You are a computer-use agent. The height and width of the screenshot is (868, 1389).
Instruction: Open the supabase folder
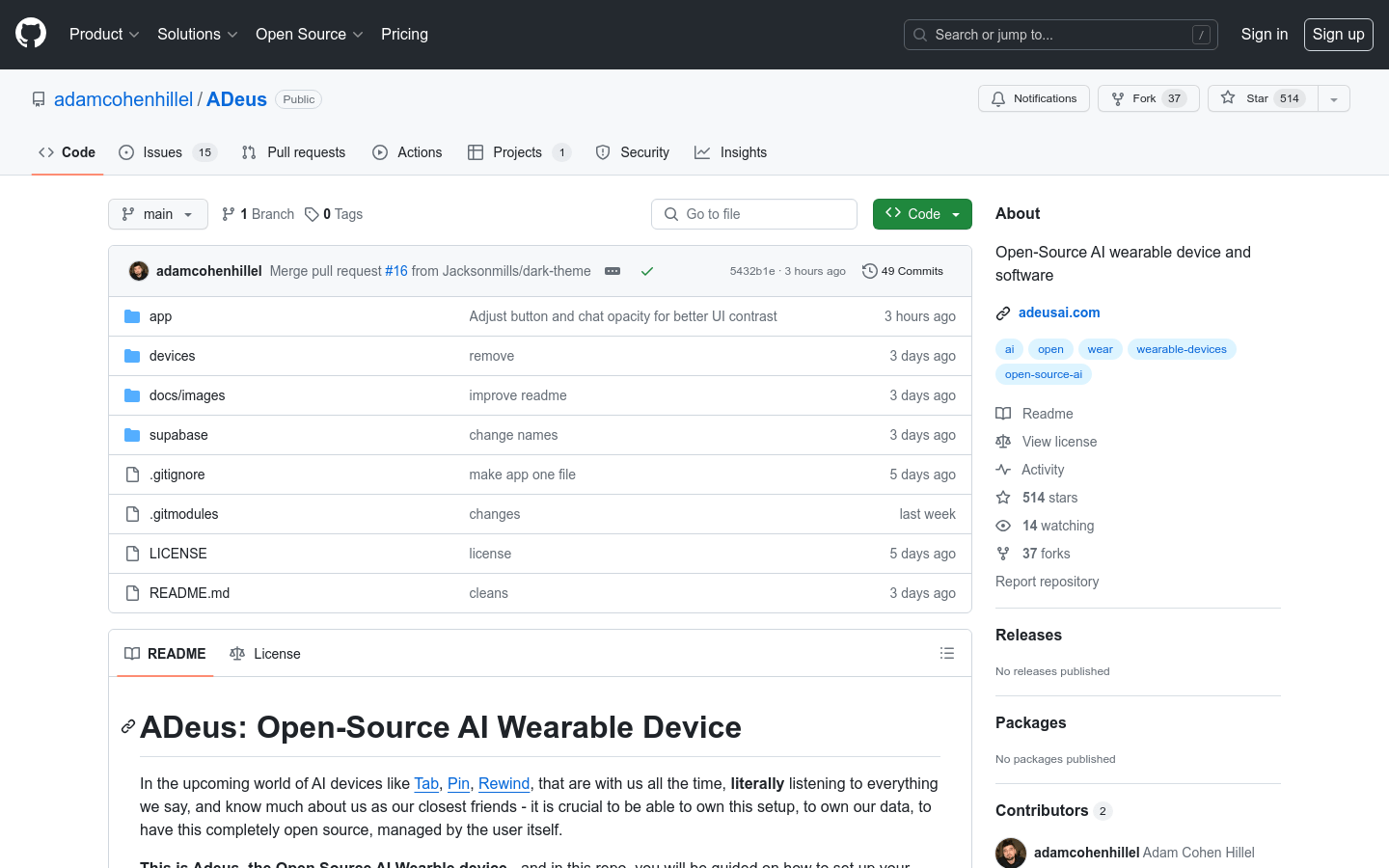click(178, 435)
